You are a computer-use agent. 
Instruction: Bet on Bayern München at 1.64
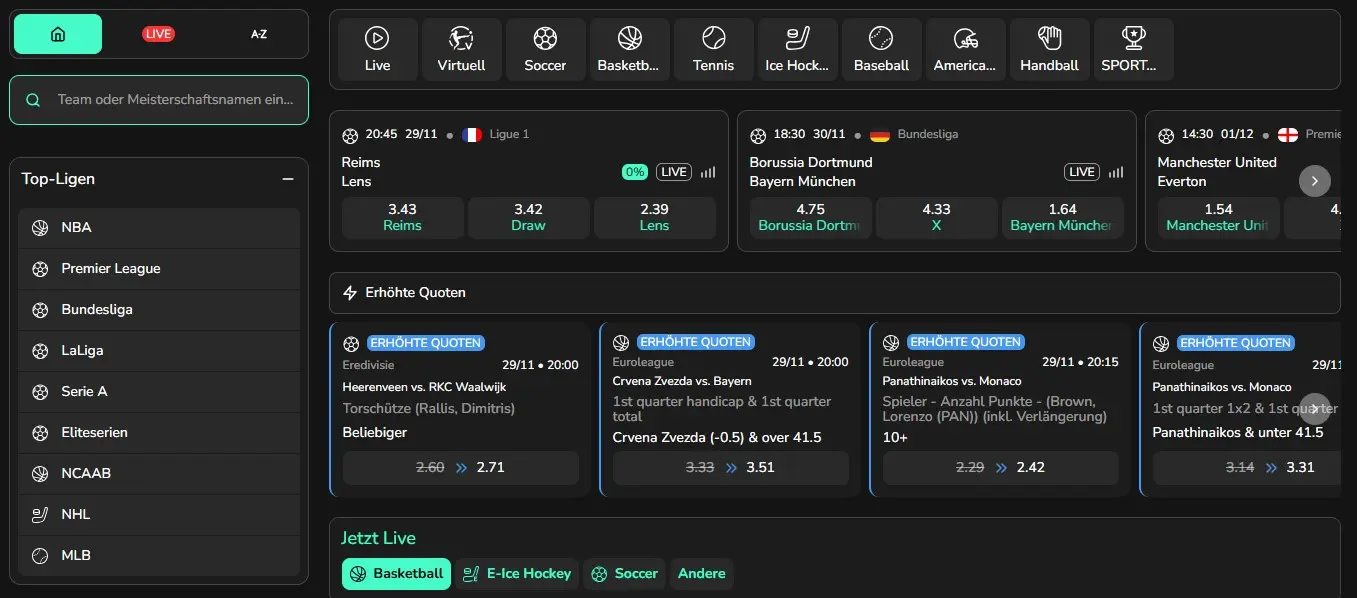(x=1063, y=217)
